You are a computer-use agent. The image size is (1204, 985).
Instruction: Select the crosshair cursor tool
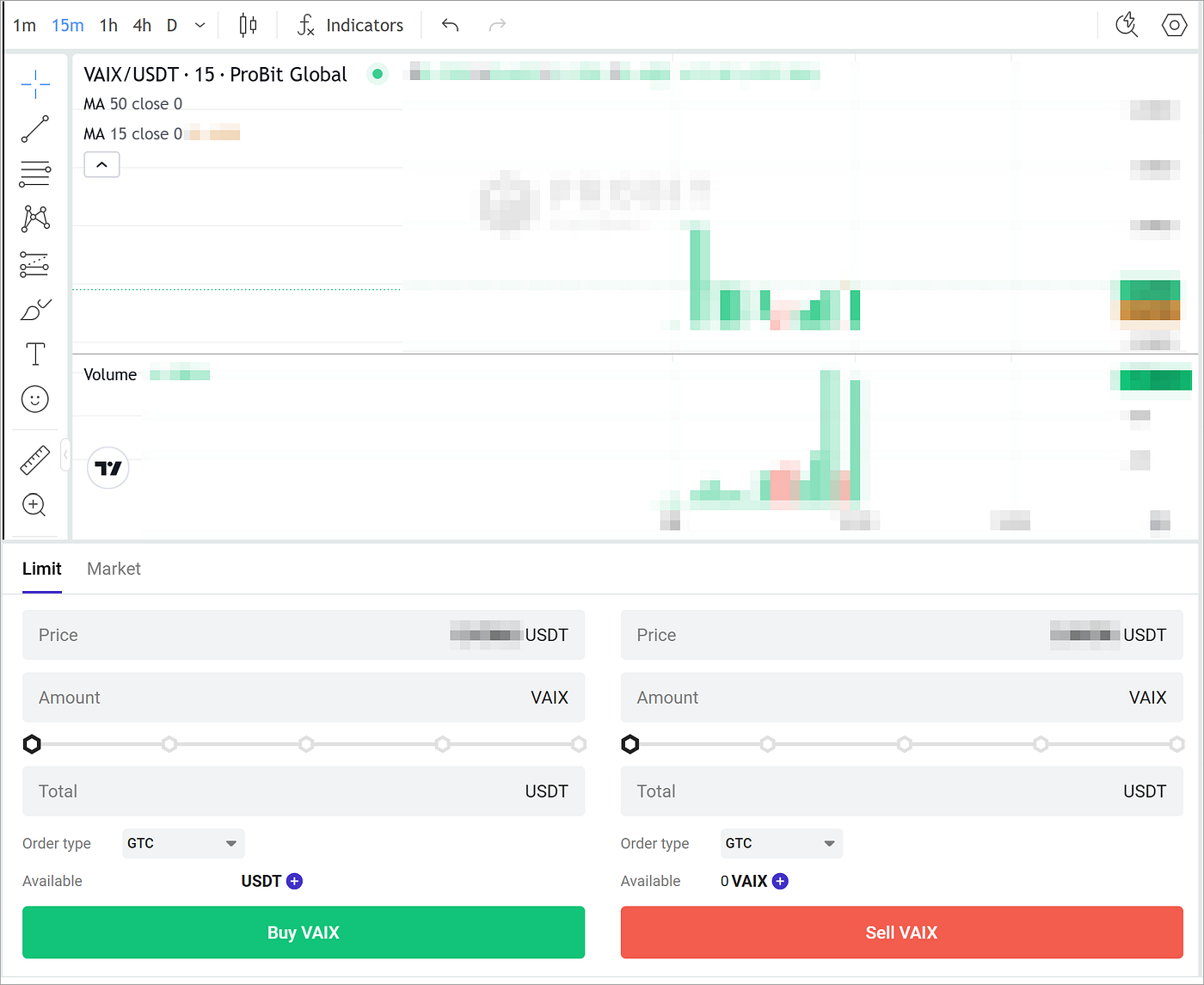click(x=35, y=84)
